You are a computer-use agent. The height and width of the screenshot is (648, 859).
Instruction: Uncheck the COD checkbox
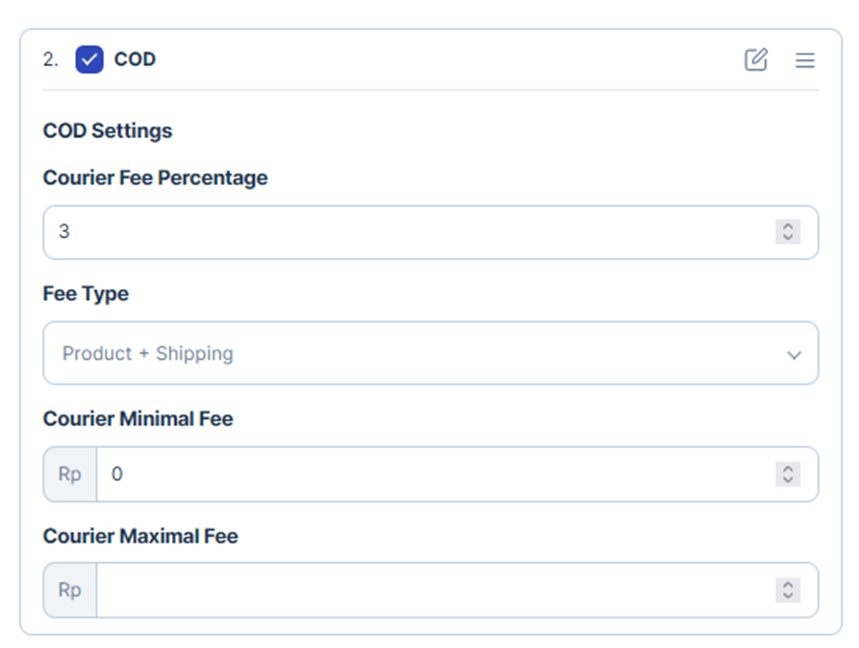point(89,59)
